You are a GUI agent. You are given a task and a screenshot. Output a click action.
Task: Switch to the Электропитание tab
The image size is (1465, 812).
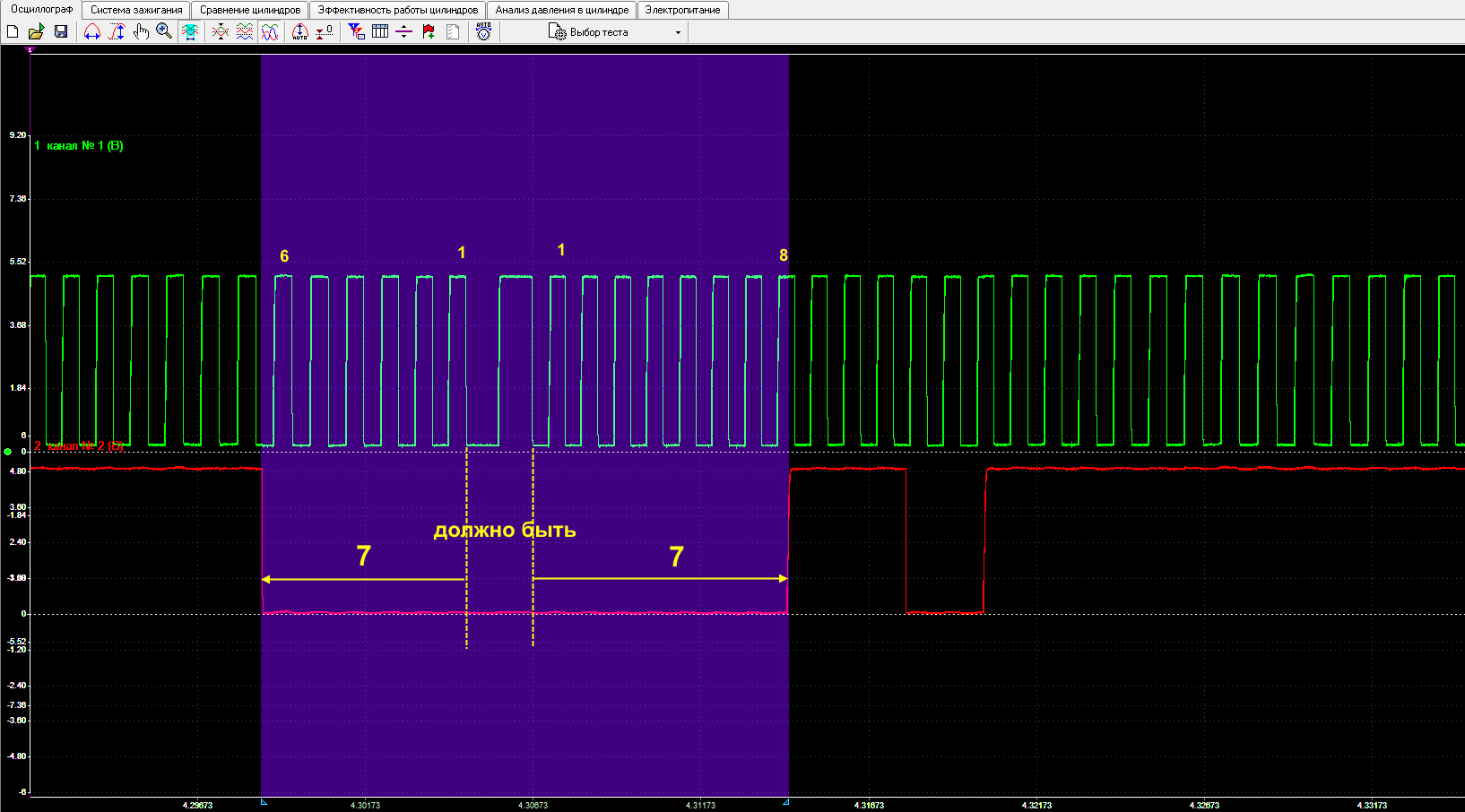(682, 10)
